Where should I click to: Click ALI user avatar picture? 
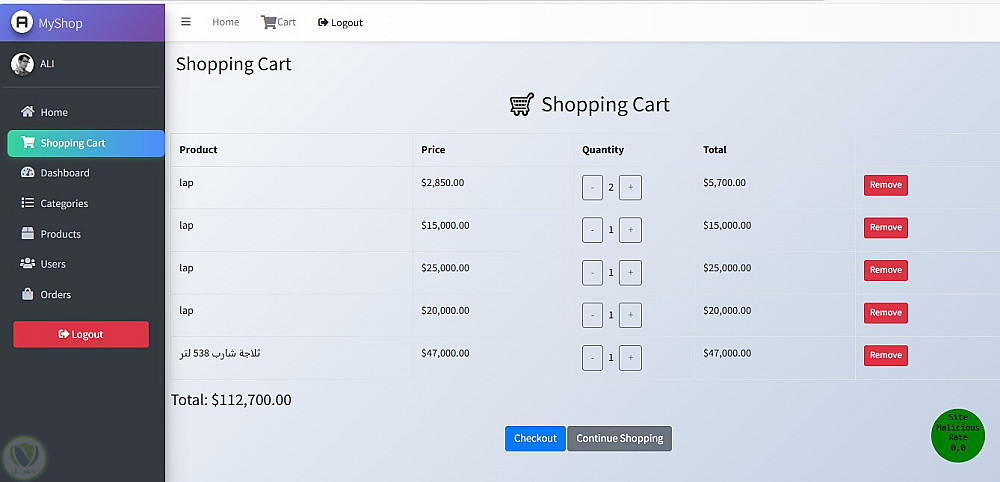coord(22,64)
